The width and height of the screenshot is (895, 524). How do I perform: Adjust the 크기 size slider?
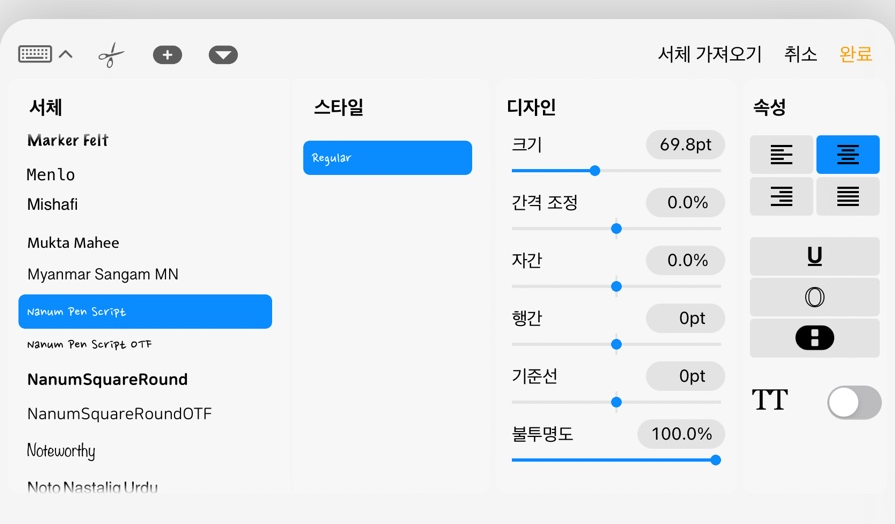coord(595,171)
